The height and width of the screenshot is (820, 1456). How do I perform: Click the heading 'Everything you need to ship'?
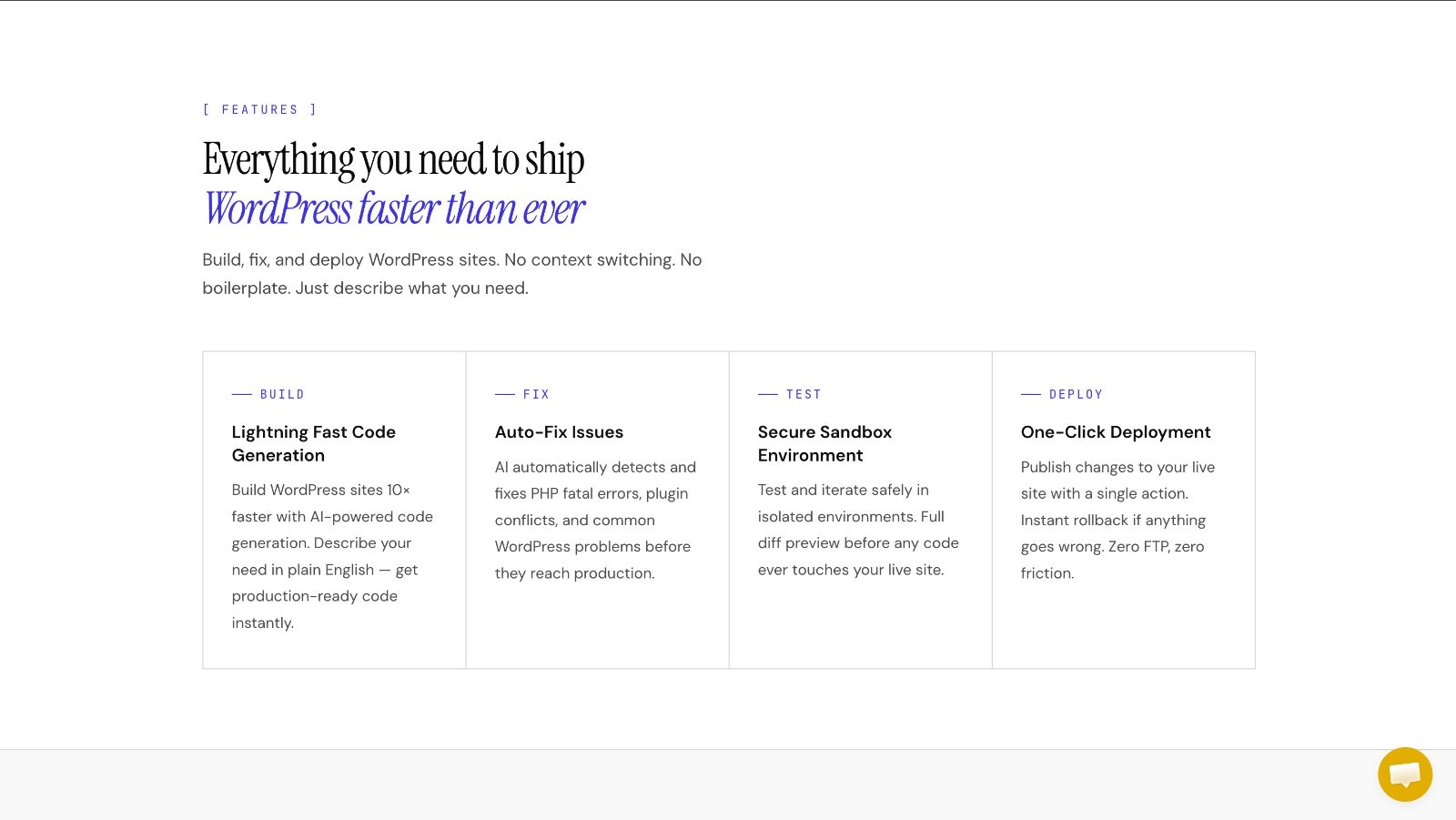[x=393, y=159]
